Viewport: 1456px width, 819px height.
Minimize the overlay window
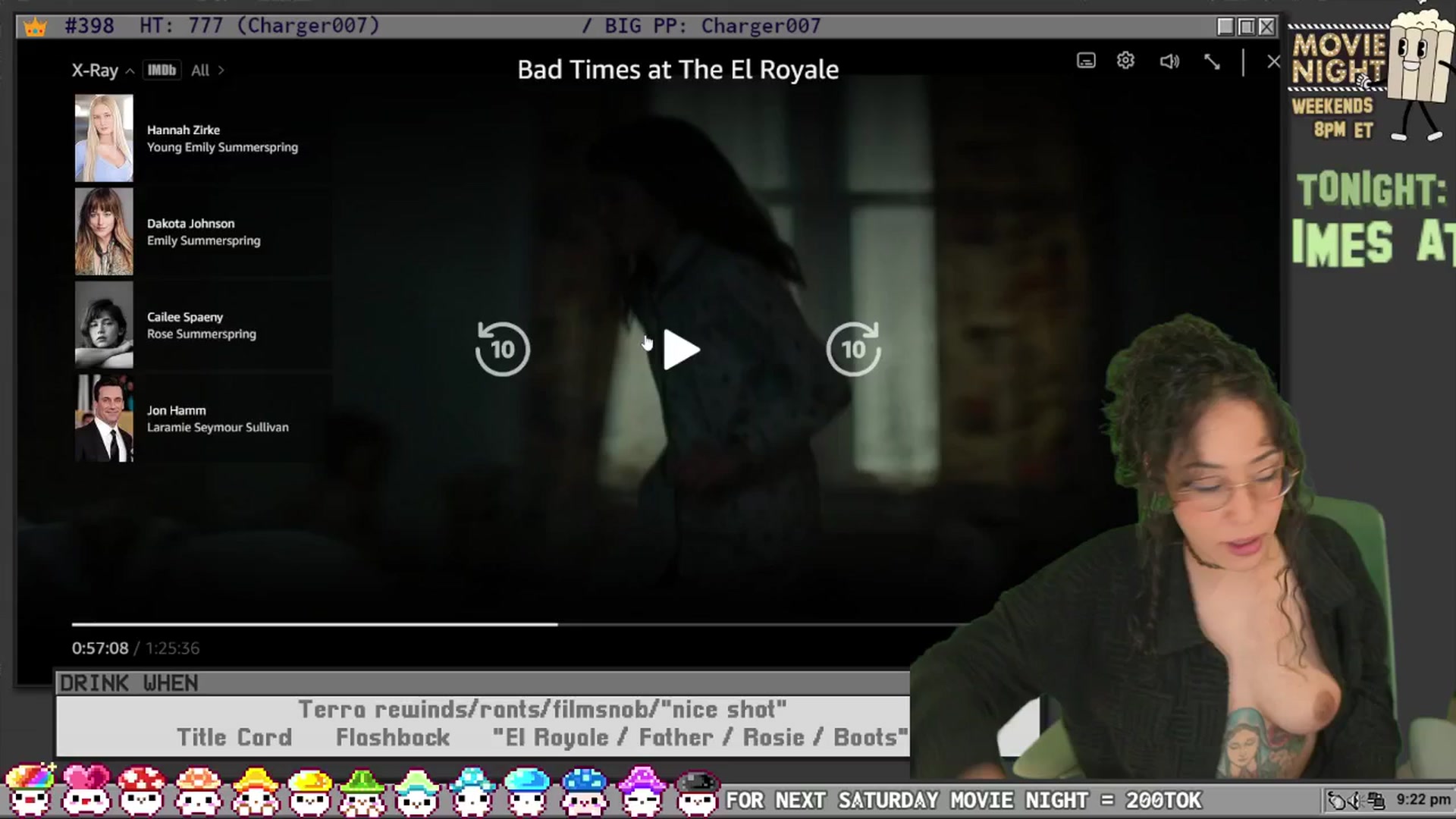[x=1225, y=27]
